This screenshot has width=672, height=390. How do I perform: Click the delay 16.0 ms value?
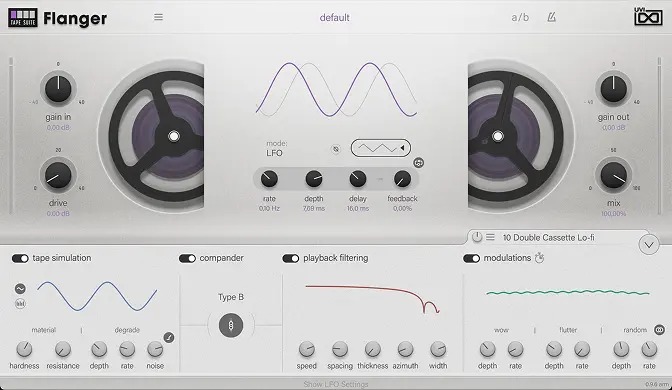click(x=358, y=209)
